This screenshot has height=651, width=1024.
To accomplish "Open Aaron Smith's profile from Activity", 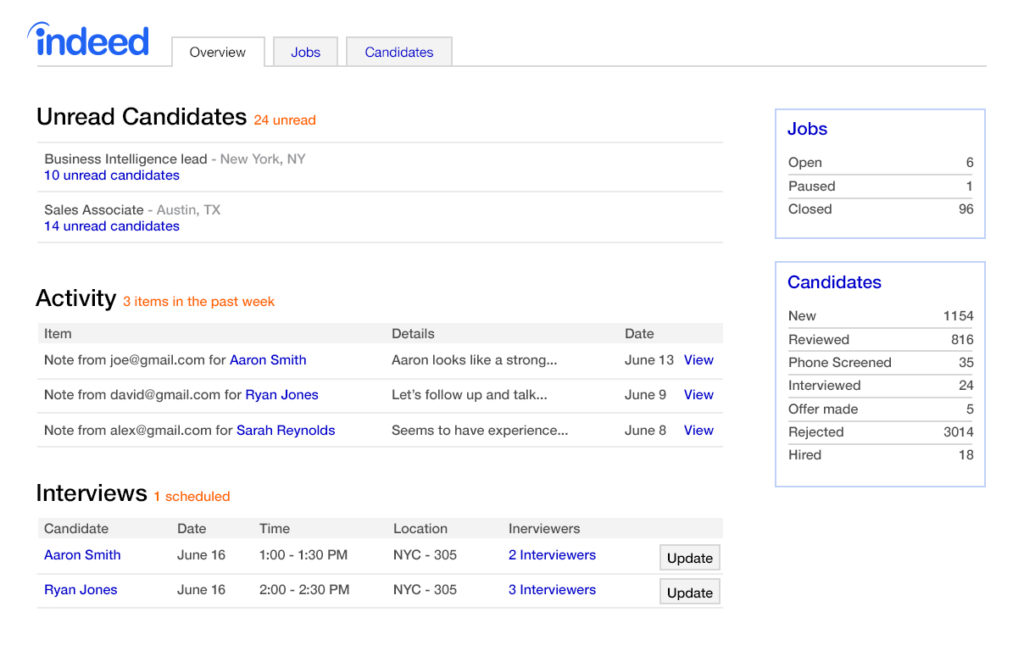I will pyautogui.click(x=268, y=360).
